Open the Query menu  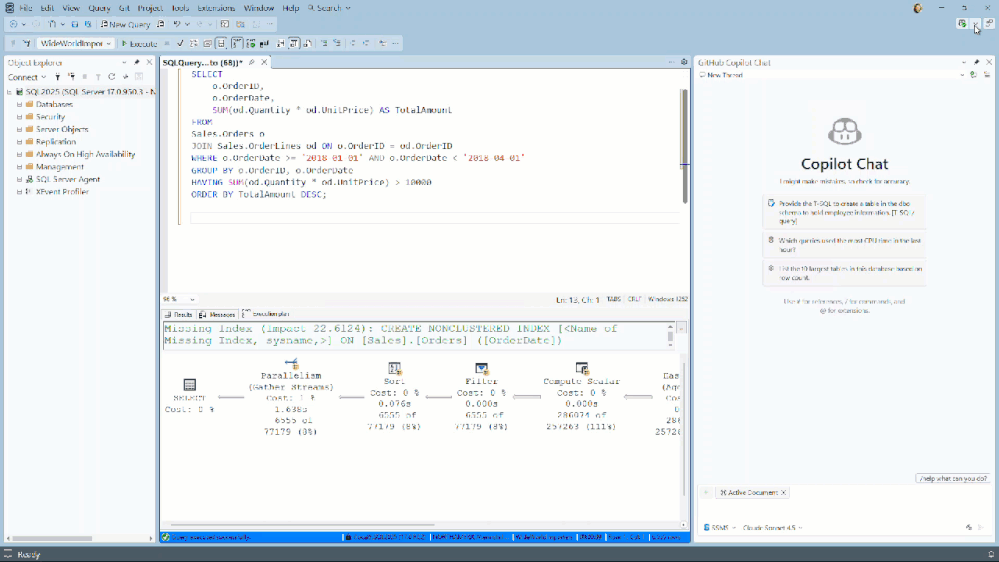99,8
